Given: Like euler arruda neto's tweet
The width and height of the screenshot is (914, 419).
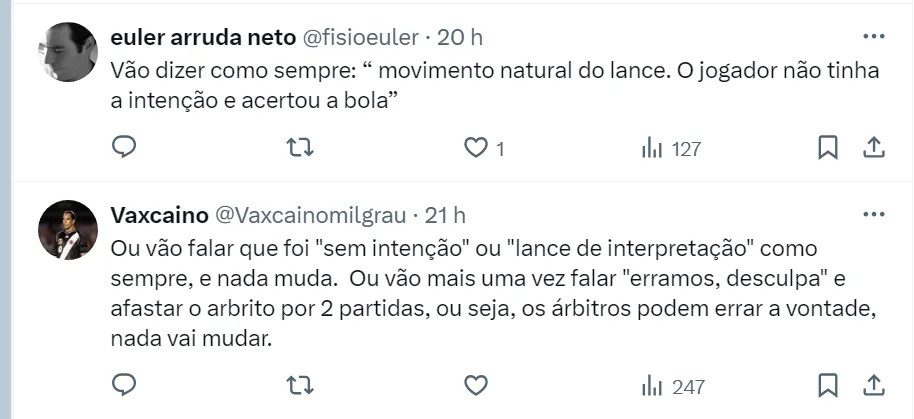Looking at the screenshot, I should tap(476, 148).
